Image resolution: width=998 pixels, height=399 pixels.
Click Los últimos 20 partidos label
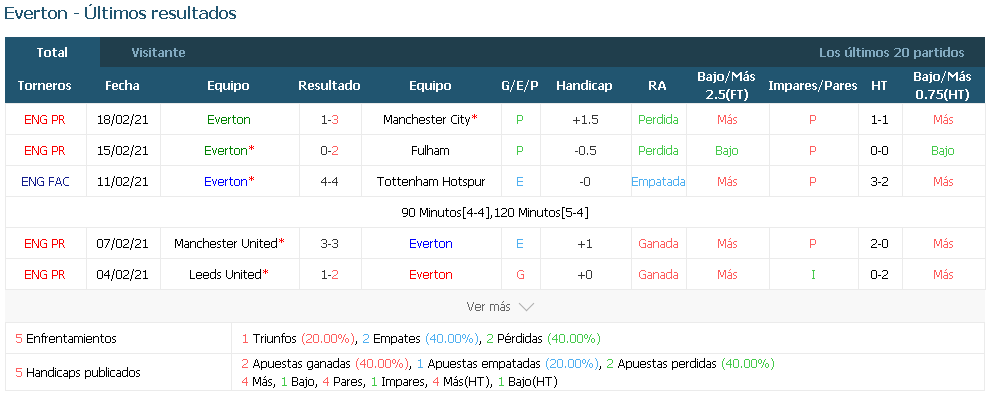tap(891, 53)
